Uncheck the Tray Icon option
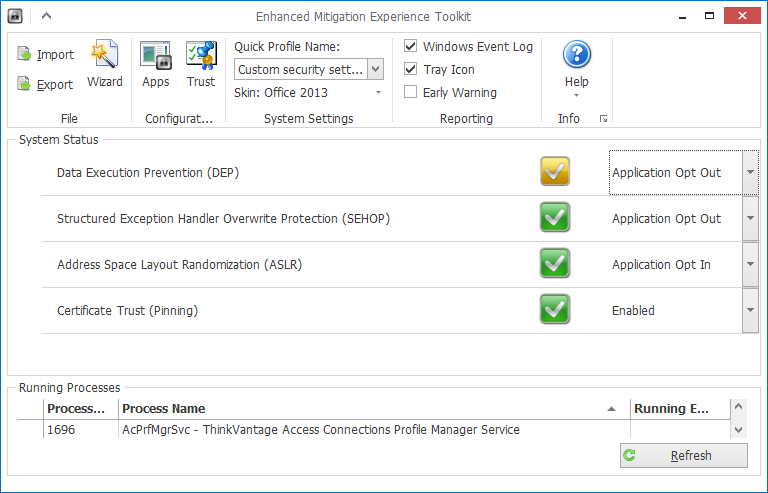 tap(411, 70)
